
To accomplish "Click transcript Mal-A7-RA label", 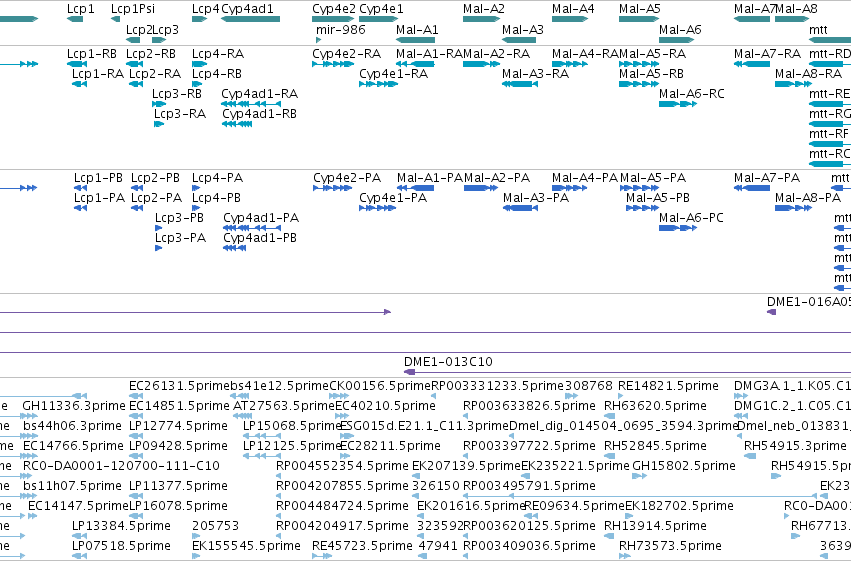I will (767, 54).
